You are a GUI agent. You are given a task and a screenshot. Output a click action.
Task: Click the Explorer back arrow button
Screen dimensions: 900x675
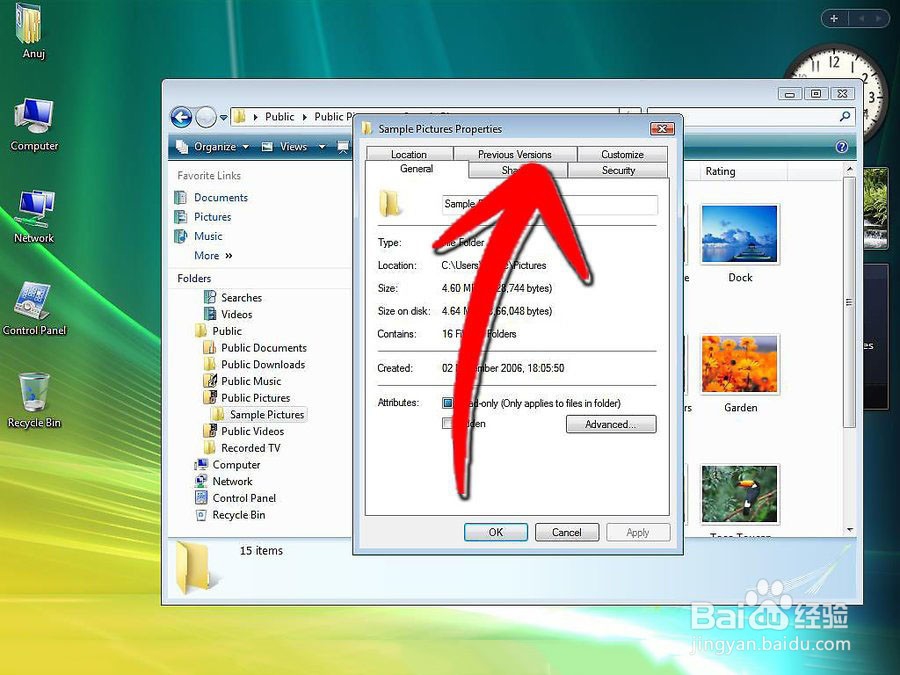coord(181,117)
